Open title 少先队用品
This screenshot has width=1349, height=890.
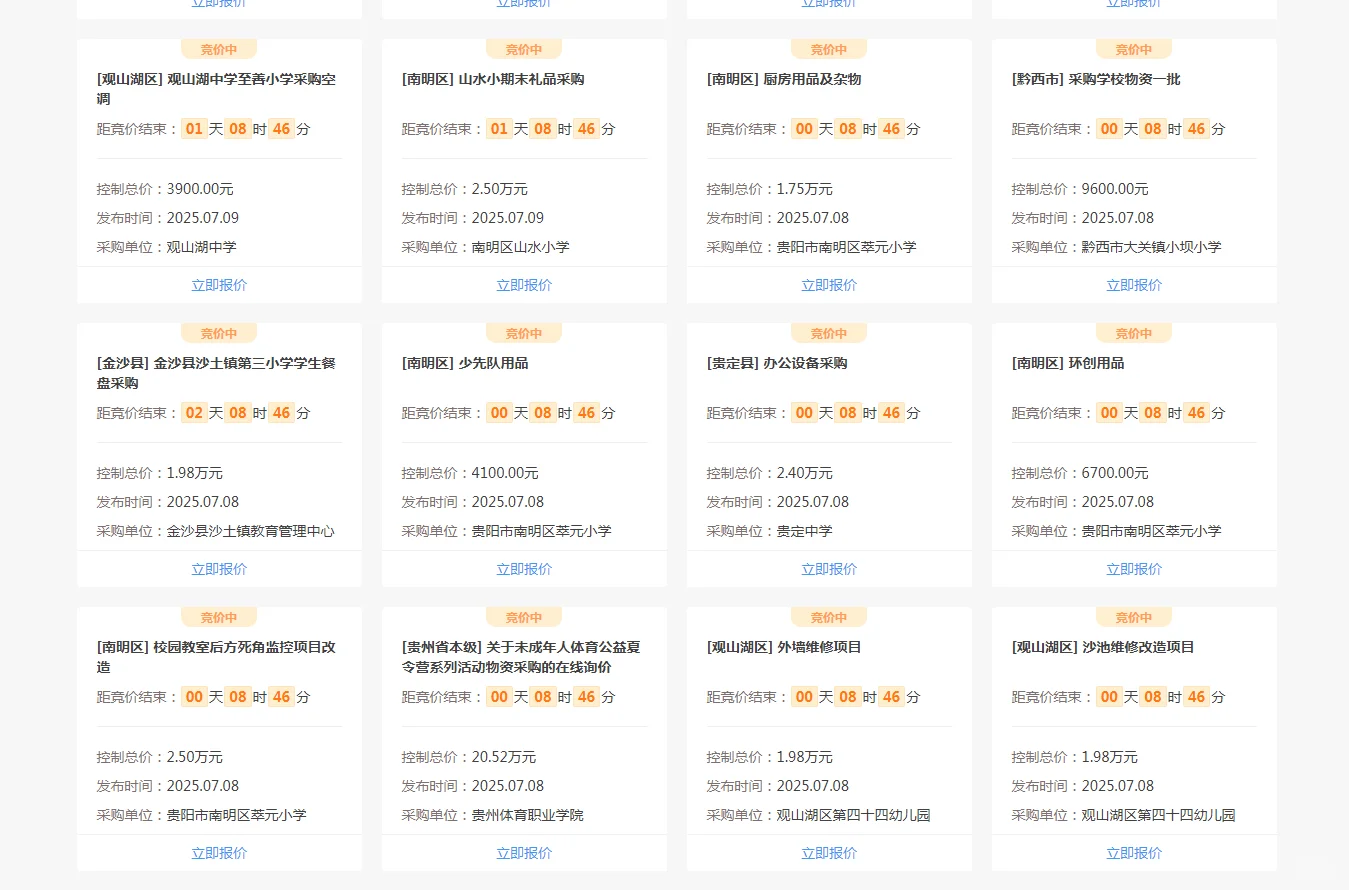(465, 363)
